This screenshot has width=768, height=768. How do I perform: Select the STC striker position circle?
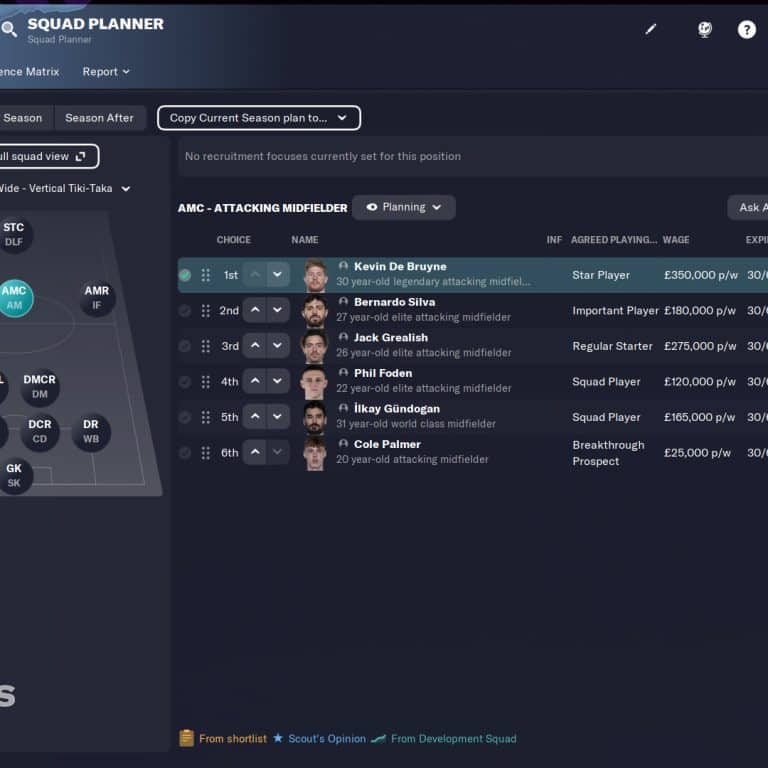pos(14,235)
